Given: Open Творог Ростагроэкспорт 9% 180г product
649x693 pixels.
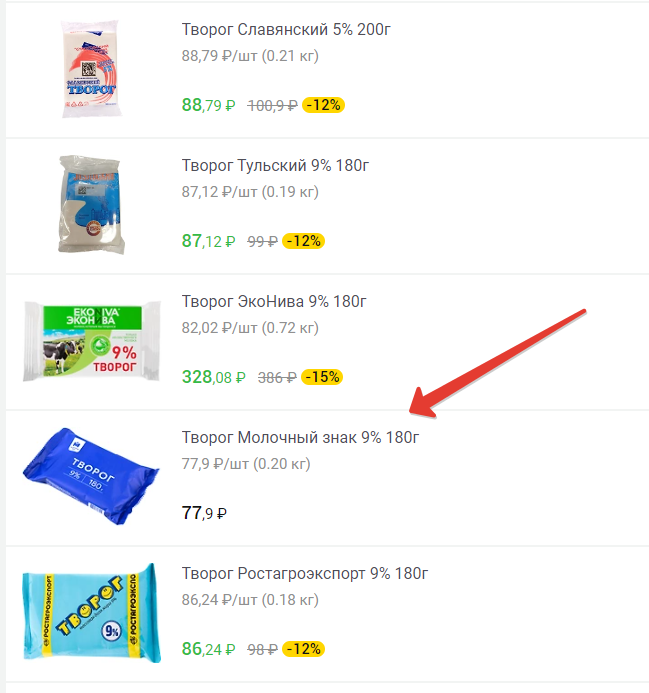Looking at the screenshot, I should 305,574.
